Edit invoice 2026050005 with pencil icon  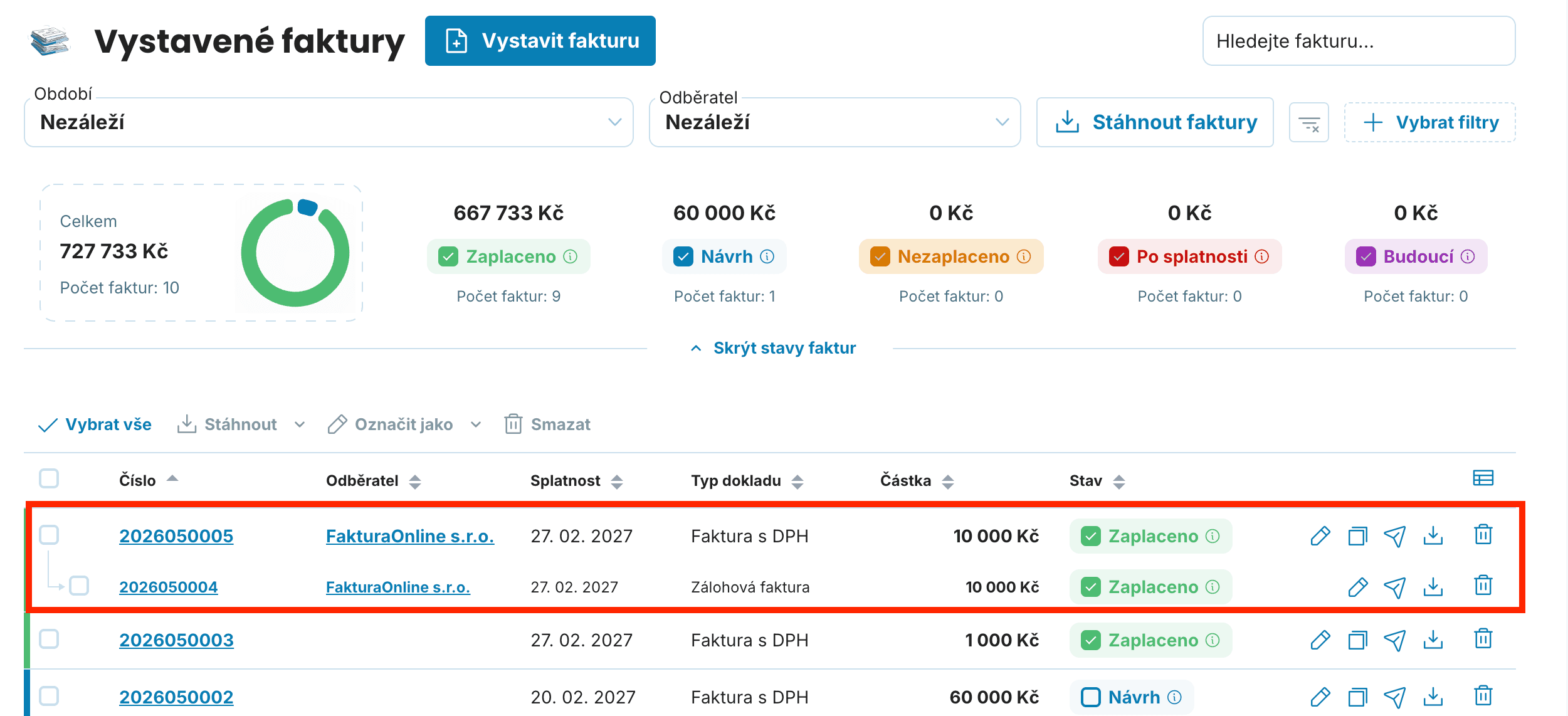click(x=1320, y=536)
